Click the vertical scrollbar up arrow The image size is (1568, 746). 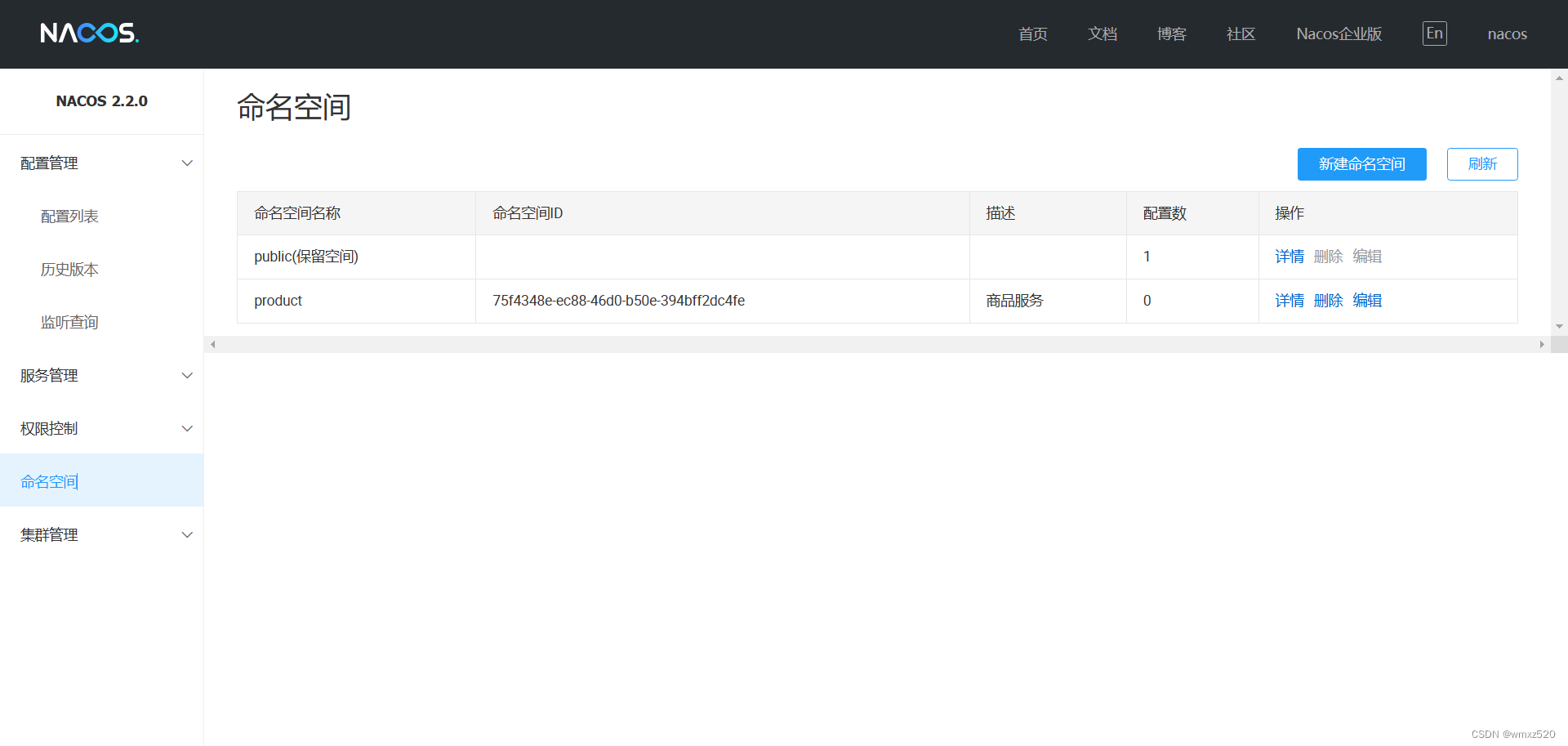[1559, 78]
